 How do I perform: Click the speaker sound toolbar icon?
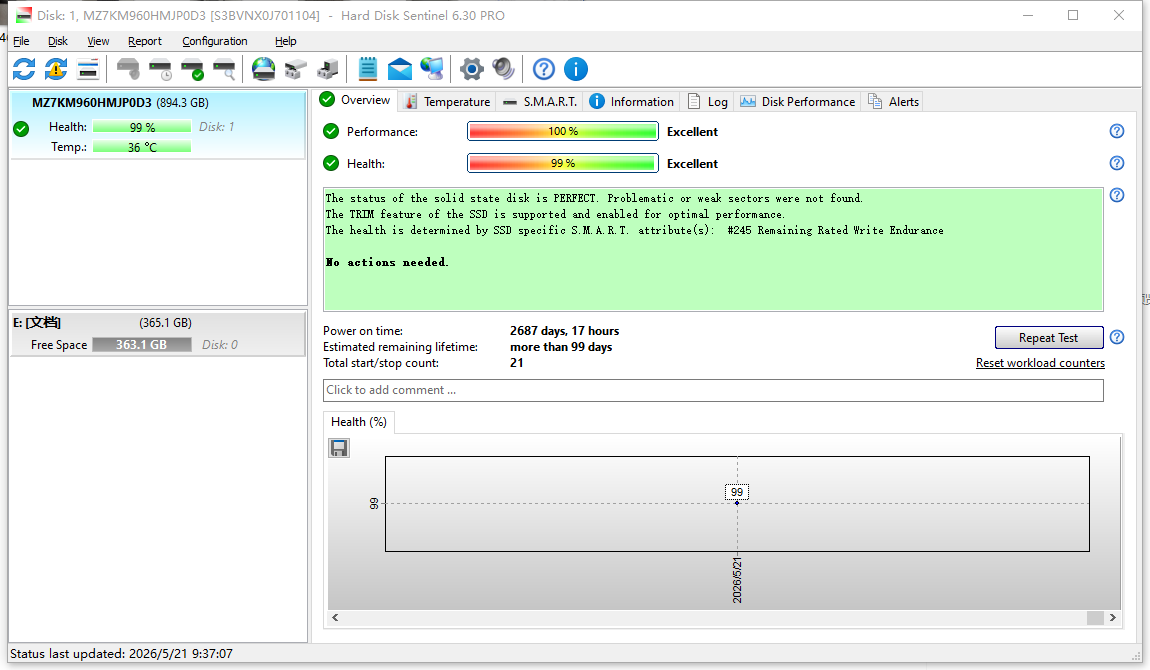click(x=504, y=69)
